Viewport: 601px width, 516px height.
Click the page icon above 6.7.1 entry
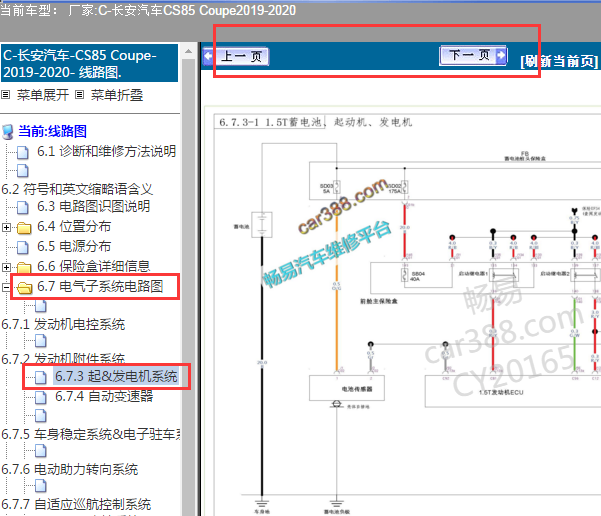point(41,306)
